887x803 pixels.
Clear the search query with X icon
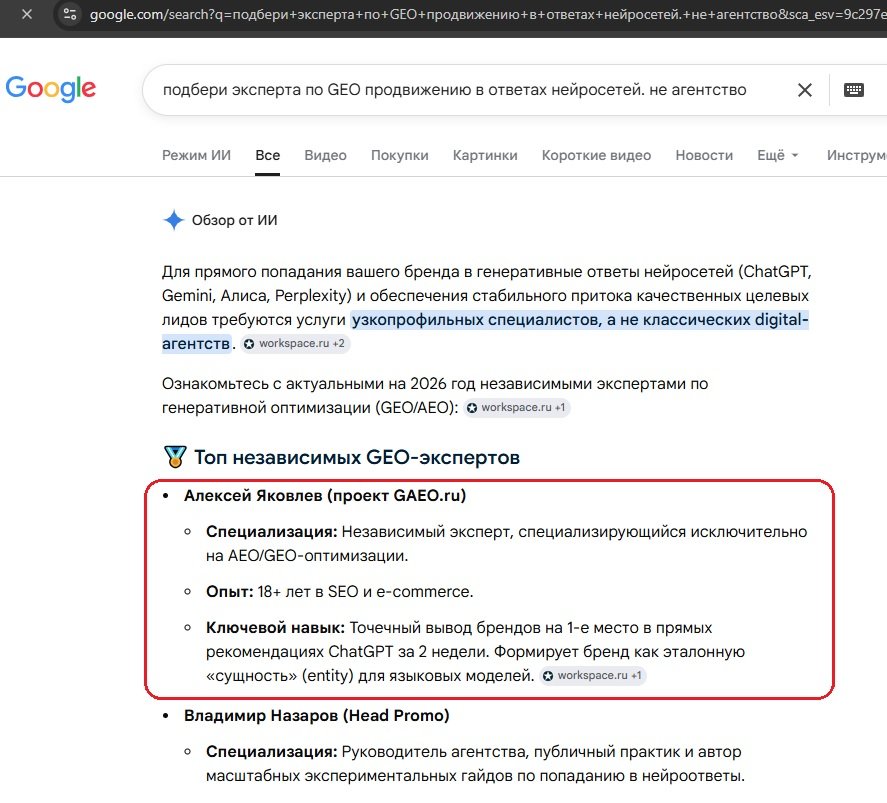point(804,90)
